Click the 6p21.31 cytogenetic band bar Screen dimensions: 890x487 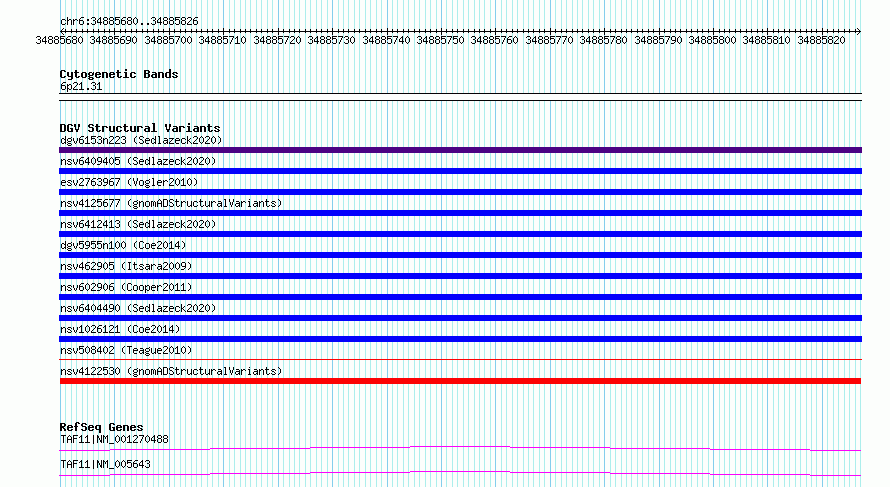pos(460,97)
